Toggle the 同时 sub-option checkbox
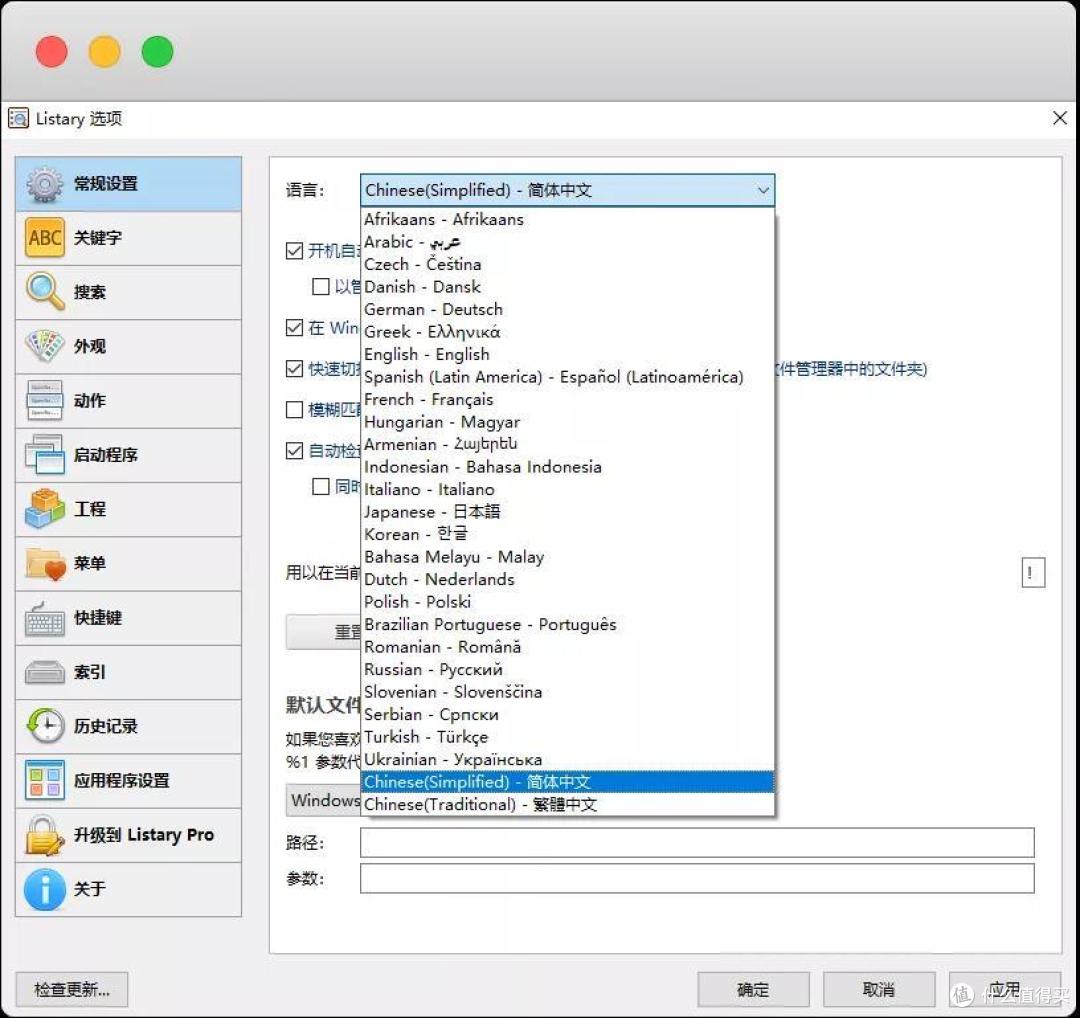 (321, 487)
